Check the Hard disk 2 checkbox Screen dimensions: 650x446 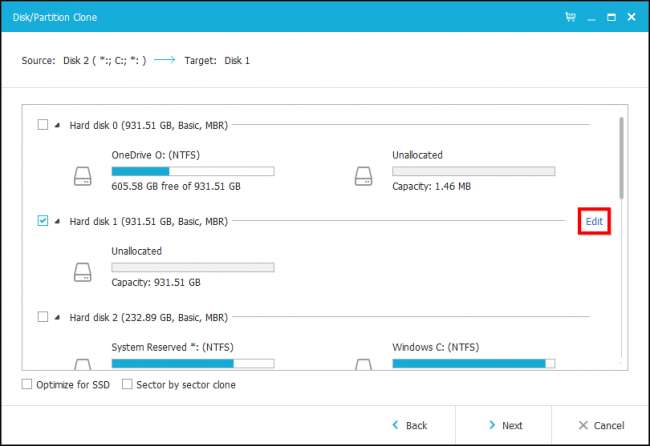tap(42, 317)
